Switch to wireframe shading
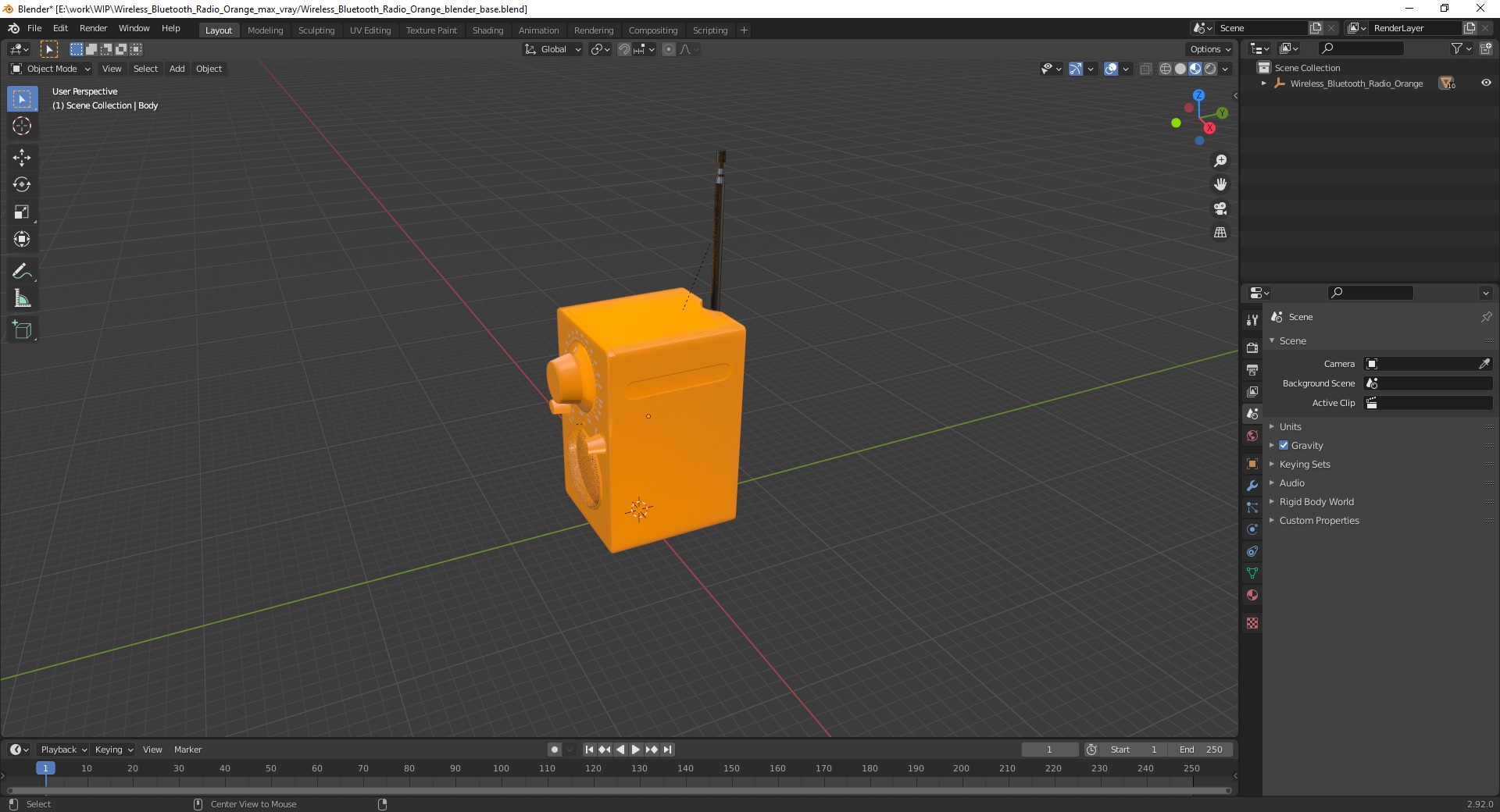This screenshot has height=812, width=1500. point(1166,69)
